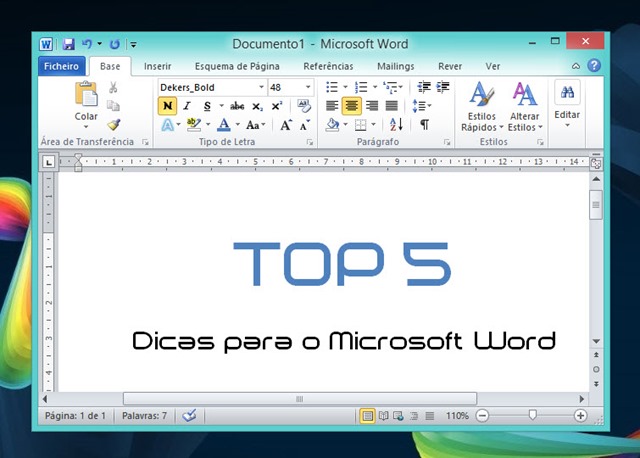Expand Parágrafo dialog launcher
The width and height of the screenshot is (640, 458).
point(447,142)
